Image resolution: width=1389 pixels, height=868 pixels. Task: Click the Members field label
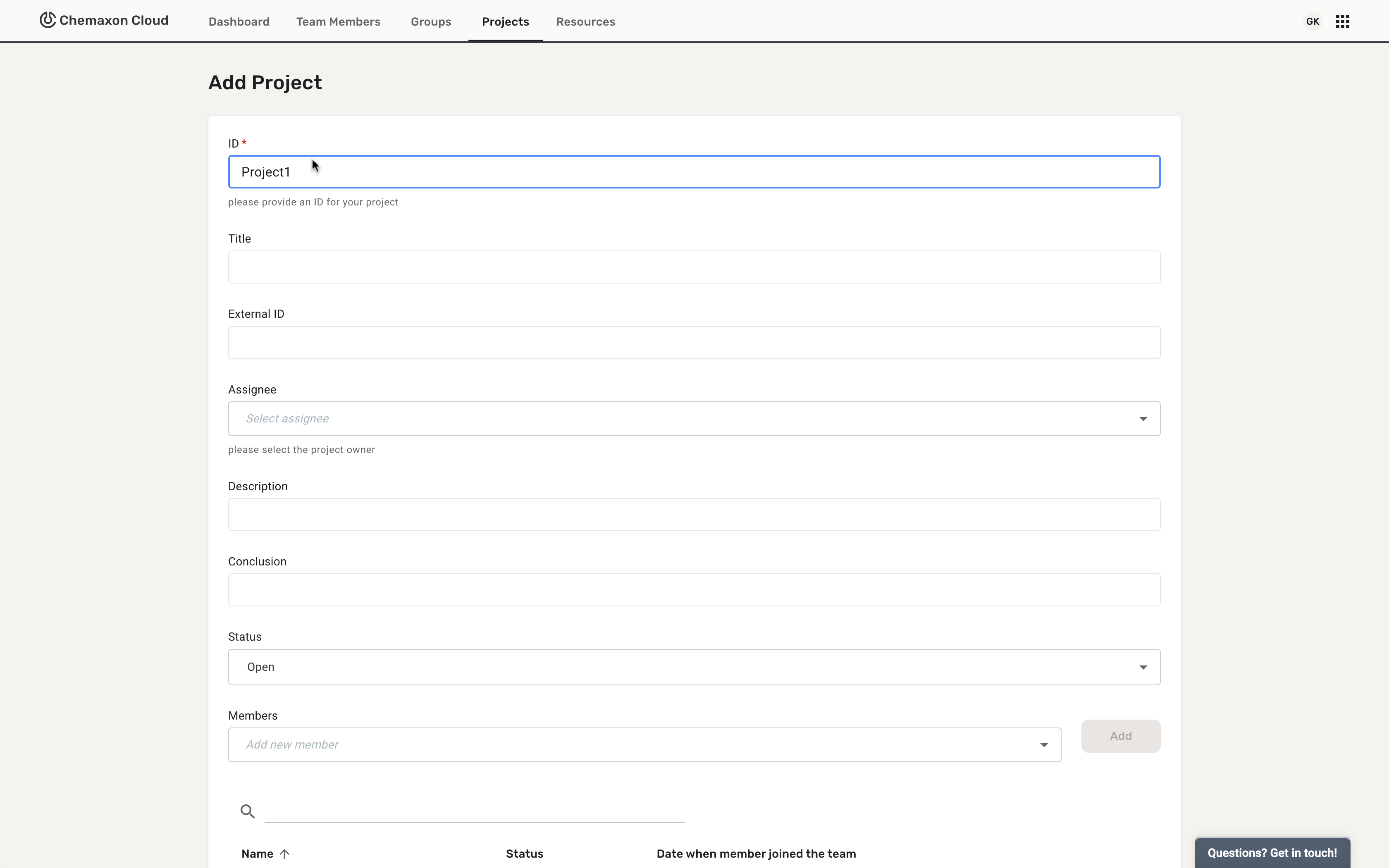[x=253, y=715]
